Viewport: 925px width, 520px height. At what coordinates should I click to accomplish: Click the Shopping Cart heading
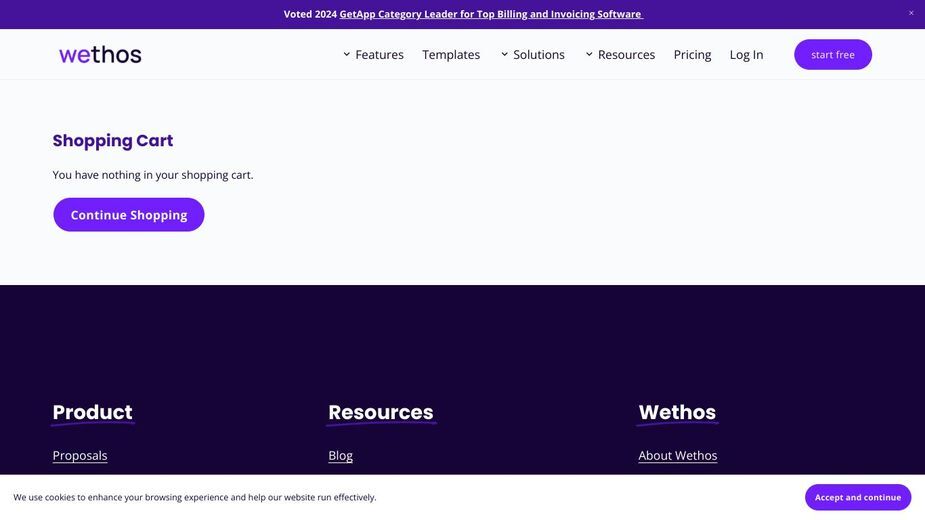[113, 140]
